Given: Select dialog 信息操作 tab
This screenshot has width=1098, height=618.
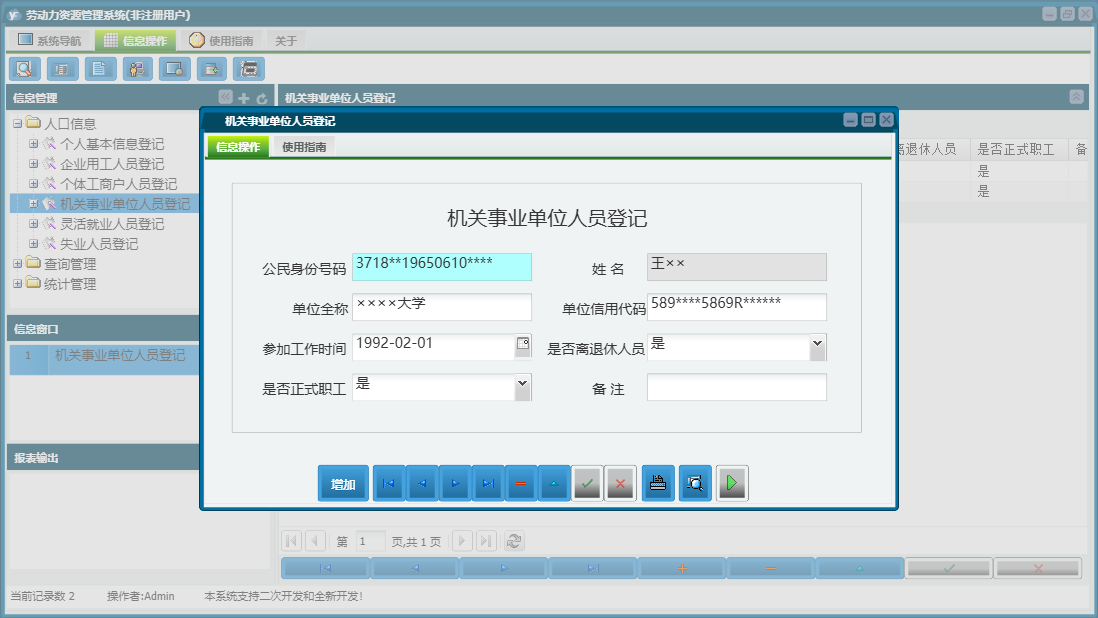Looking at the screenshot, I should pos(238,147).
